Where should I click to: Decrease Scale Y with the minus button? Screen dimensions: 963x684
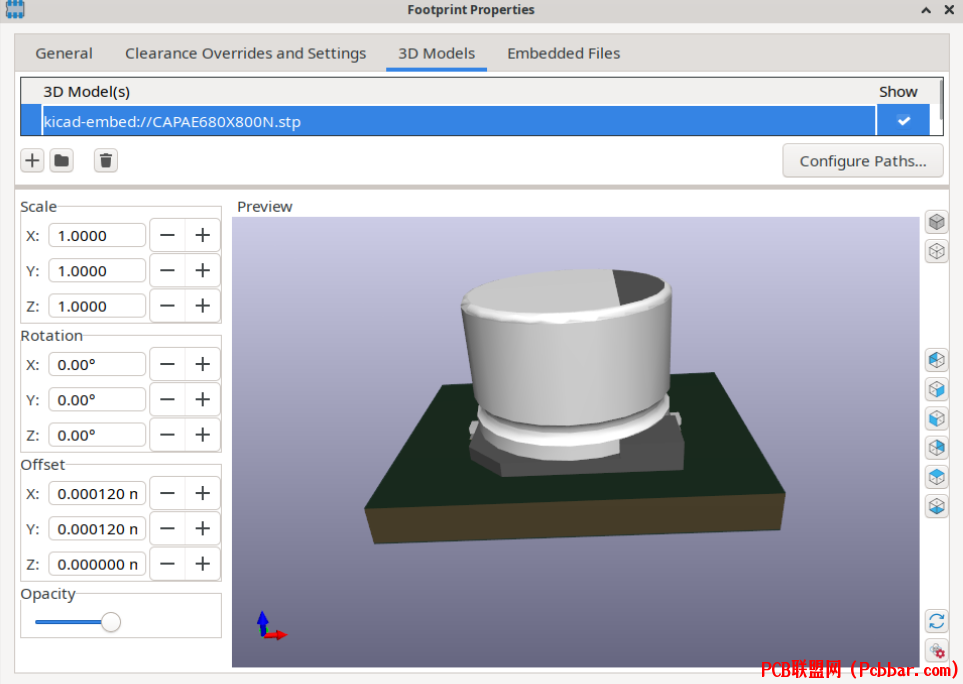click(167, 271)
